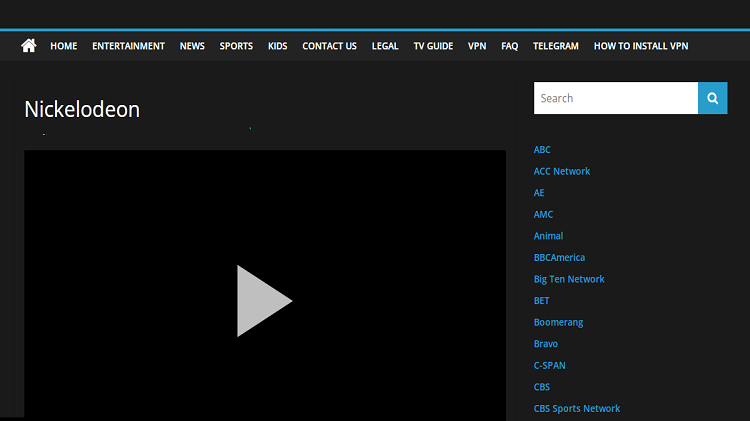Play the Nickelodeon video stream
This screenshot has height=421, width=750.
264,301
